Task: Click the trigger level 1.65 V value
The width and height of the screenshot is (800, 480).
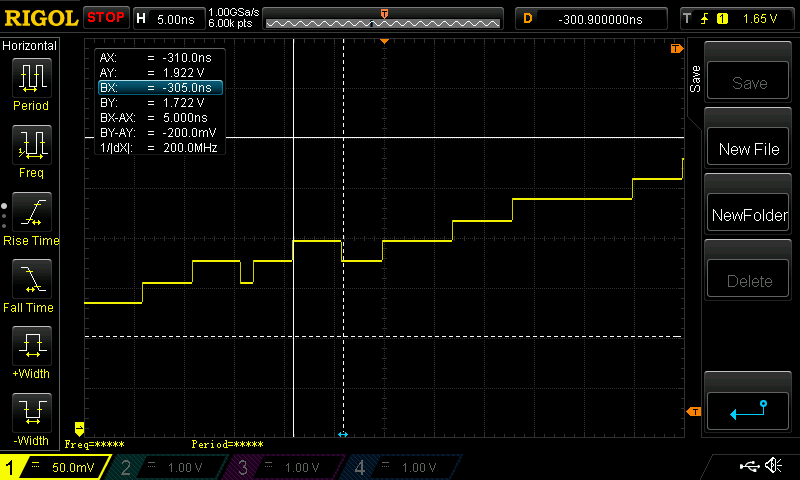Action: tap(760, 19)
